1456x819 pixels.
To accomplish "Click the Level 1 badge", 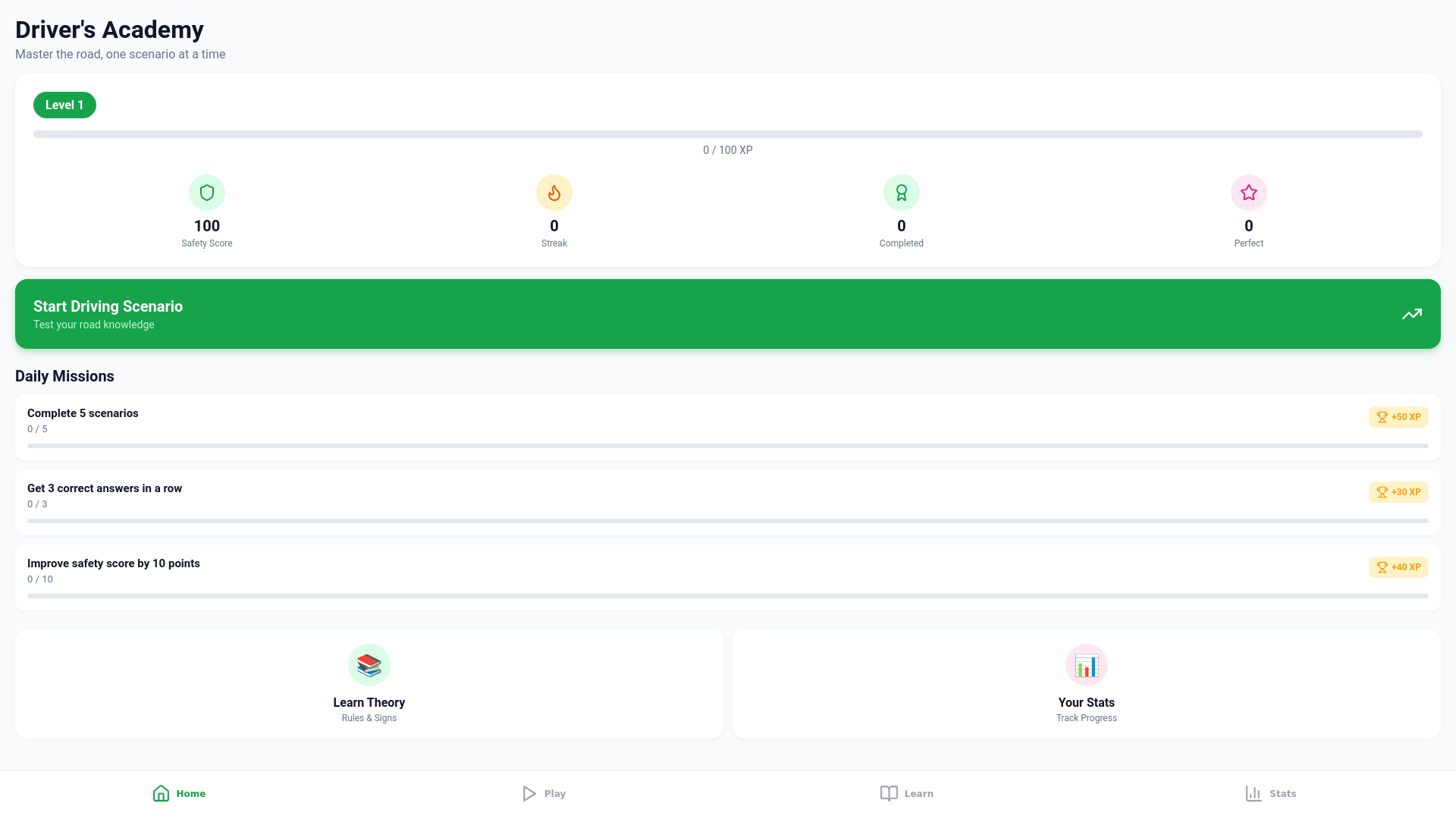I will pyautogui.click(x=64, y=105).
